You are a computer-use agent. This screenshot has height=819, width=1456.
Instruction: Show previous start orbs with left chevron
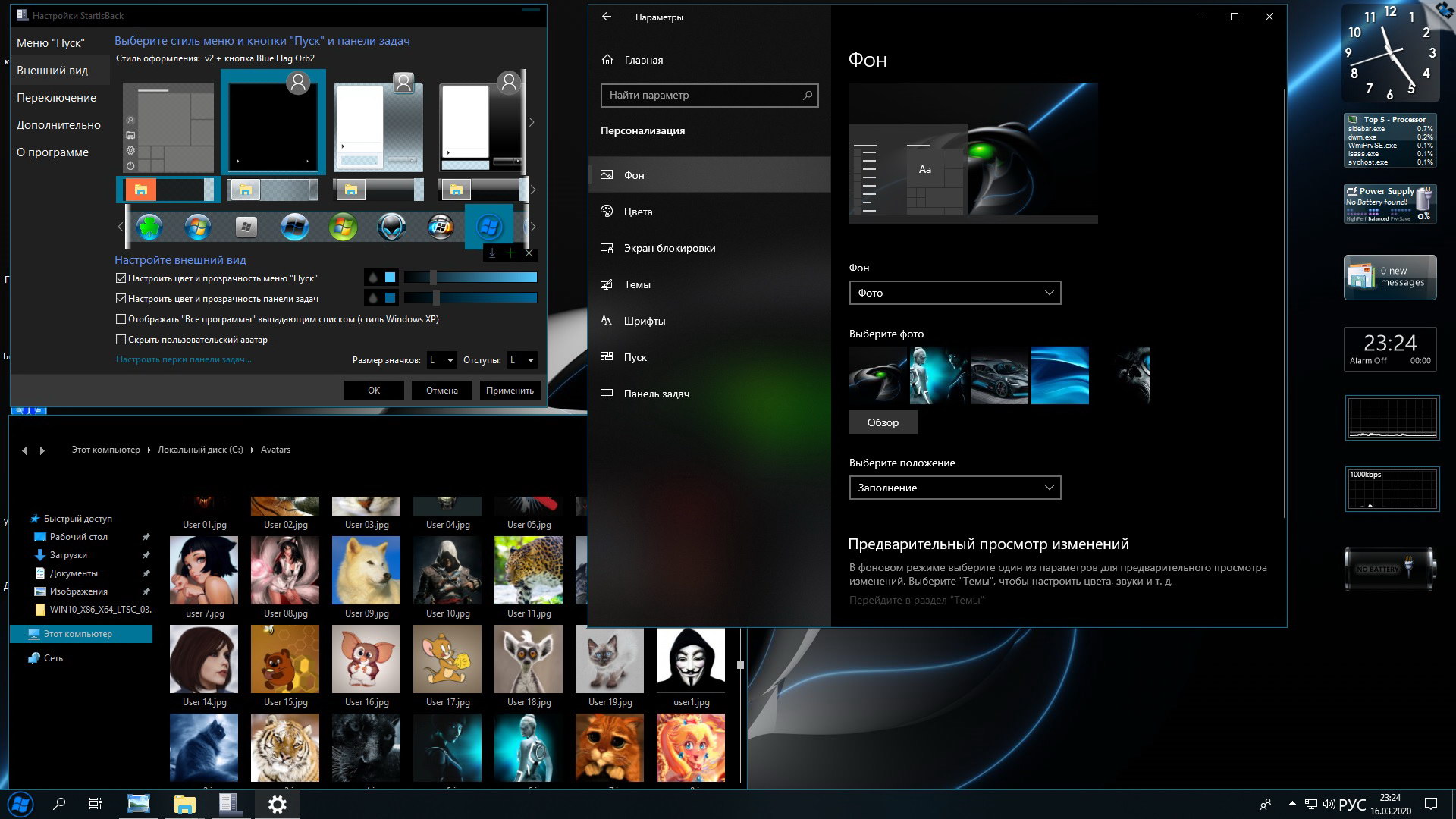coord(120,227)
